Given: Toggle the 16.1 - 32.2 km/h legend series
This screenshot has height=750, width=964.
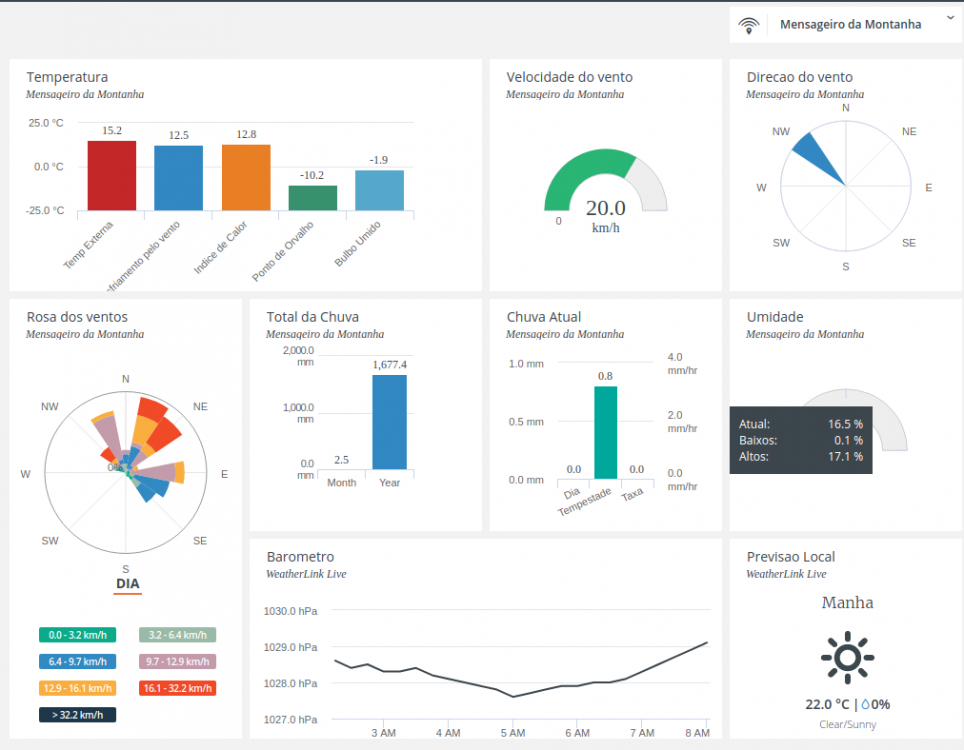Looking at the screenshot, I should tap(177, 688).
